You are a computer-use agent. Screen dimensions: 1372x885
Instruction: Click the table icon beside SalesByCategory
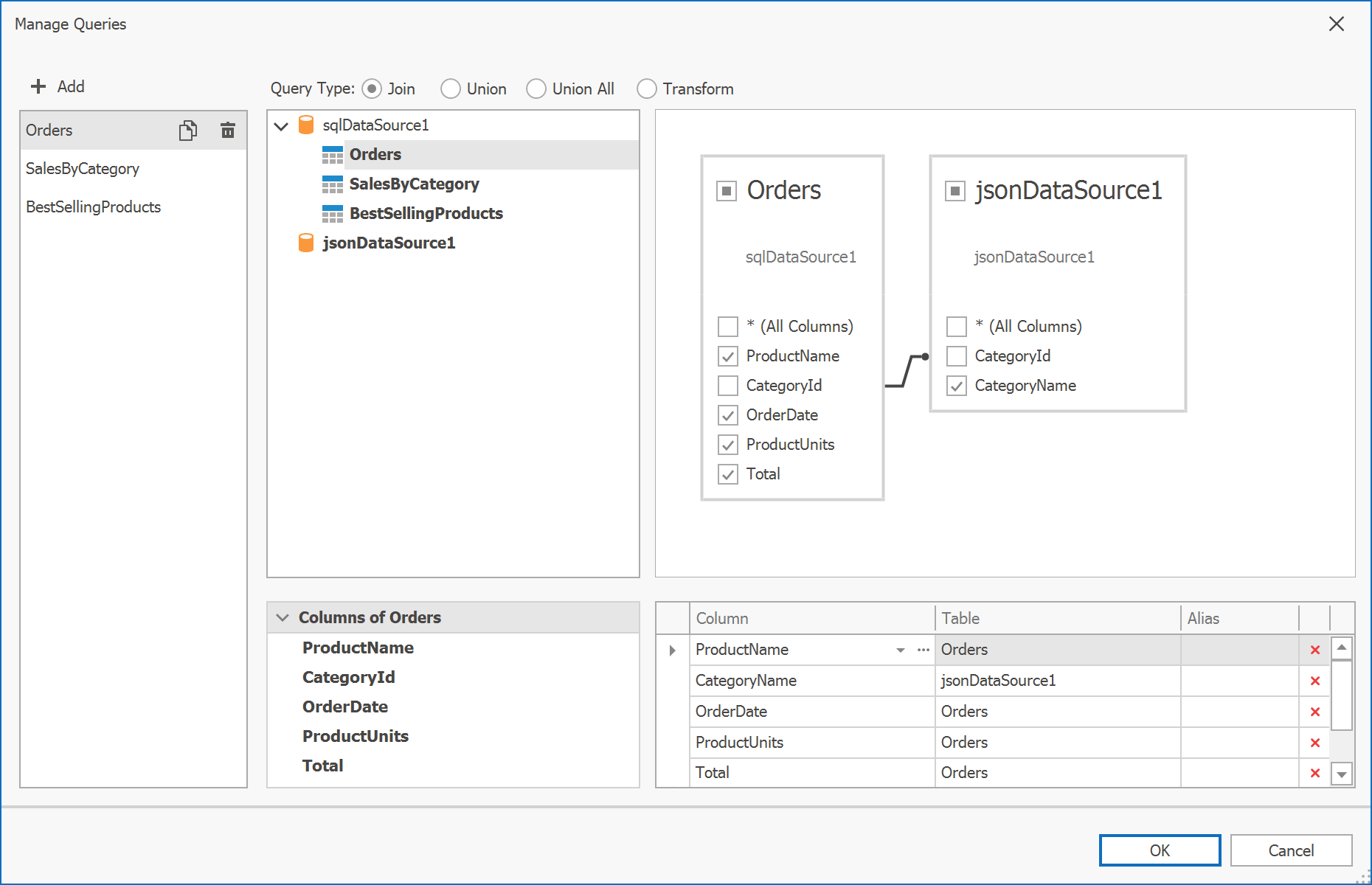[x=333, y=184]
